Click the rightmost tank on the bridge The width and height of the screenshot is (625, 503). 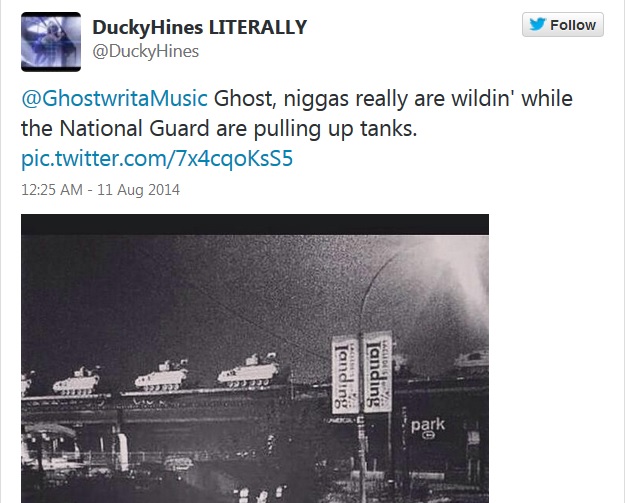tap(248, 371)
